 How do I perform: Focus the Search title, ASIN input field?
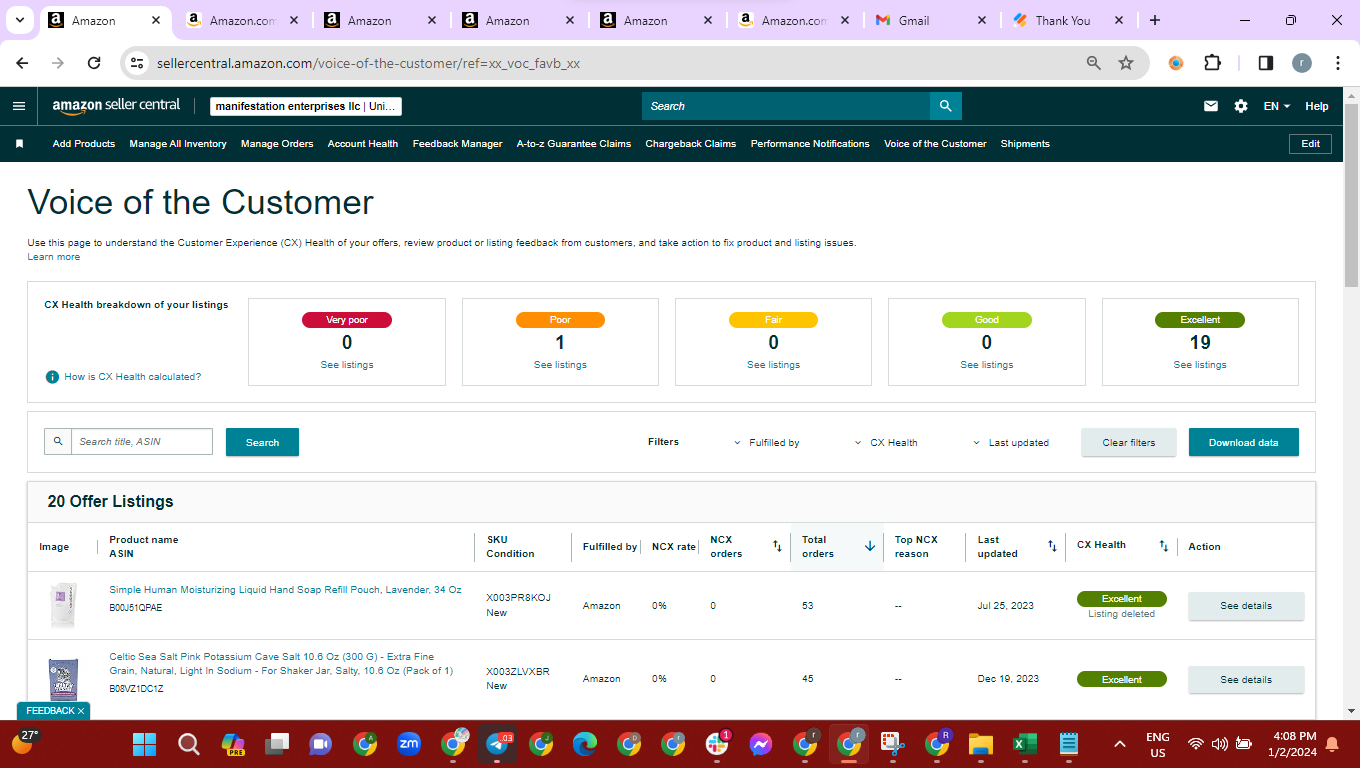[x=141, y=441]
